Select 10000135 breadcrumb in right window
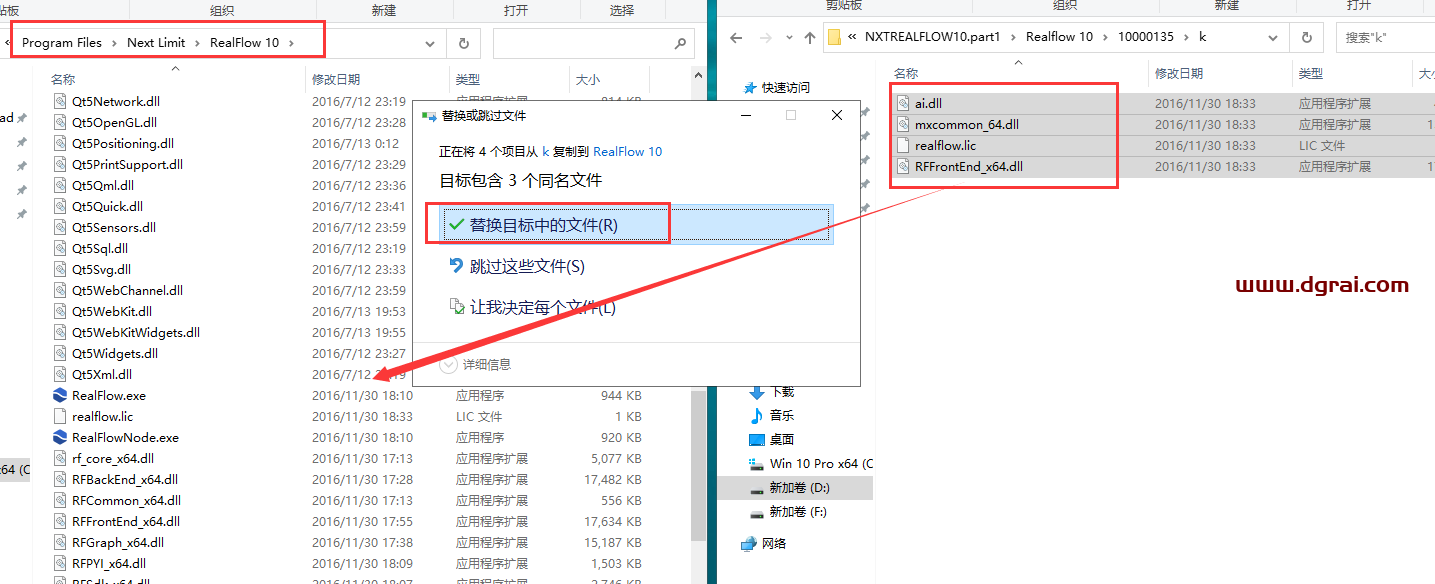The height and width of the screenshot is (584, 1435). [1144, 37]
